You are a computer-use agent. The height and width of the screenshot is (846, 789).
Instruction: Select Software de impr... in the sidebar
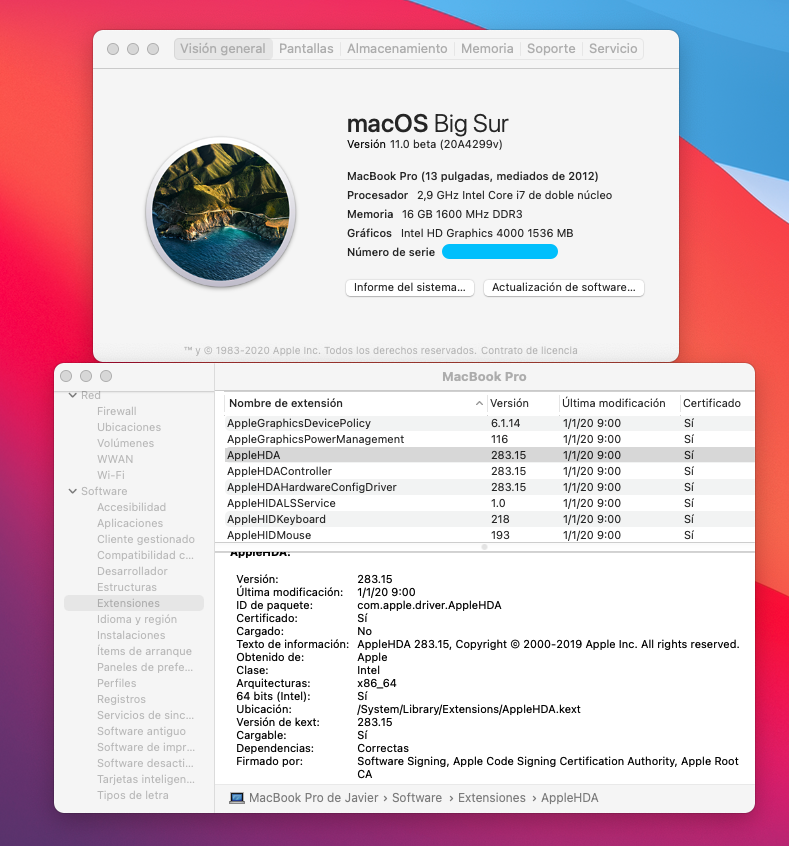coord(146,747)
